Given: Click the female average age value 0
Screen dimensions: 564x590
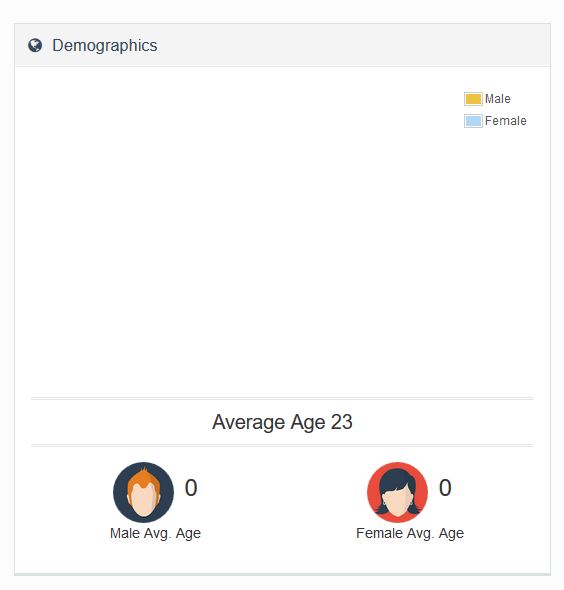Looking at the screenshot, I should pos(445,488).
